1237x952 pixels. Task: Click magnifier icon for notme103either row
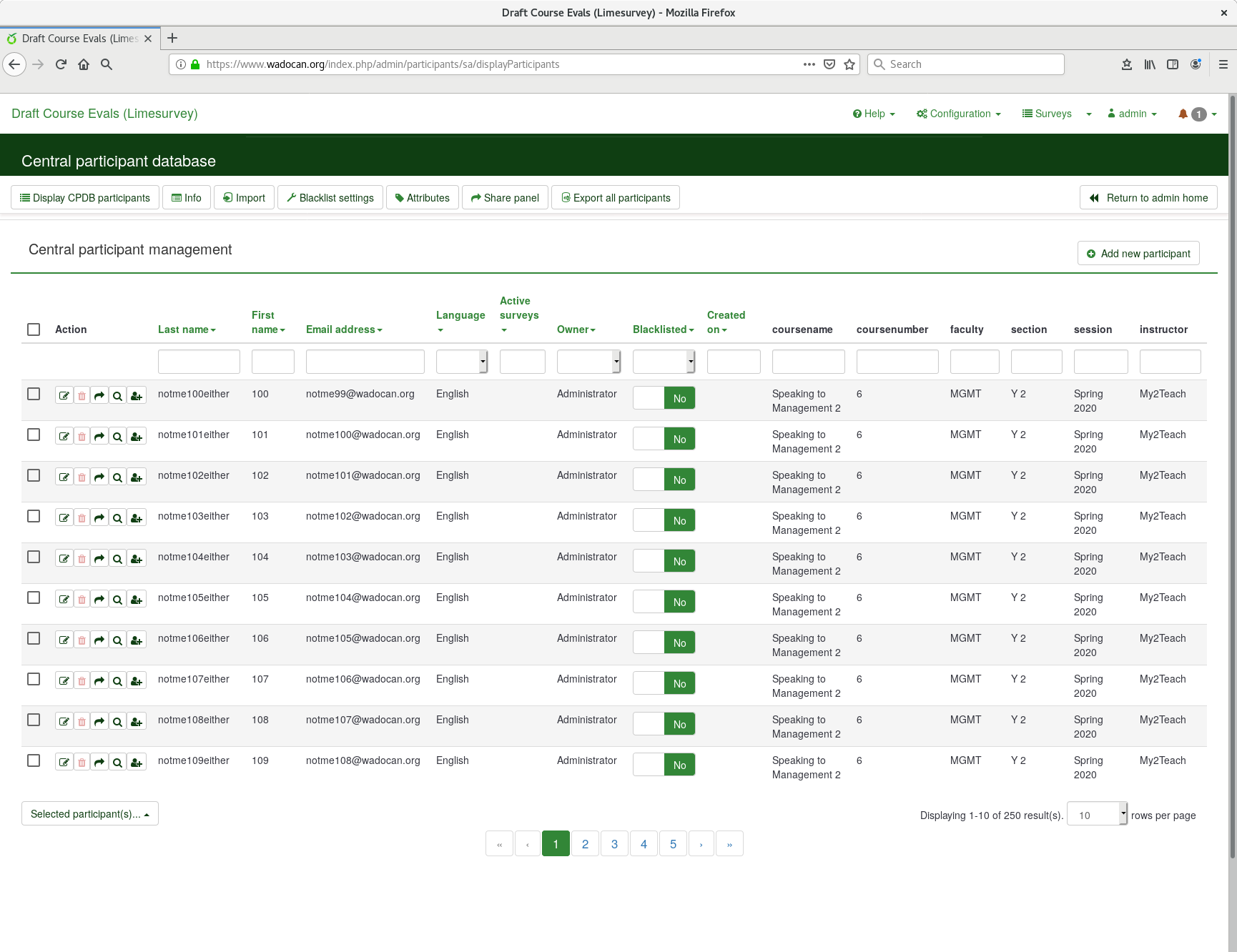[117, 518]
